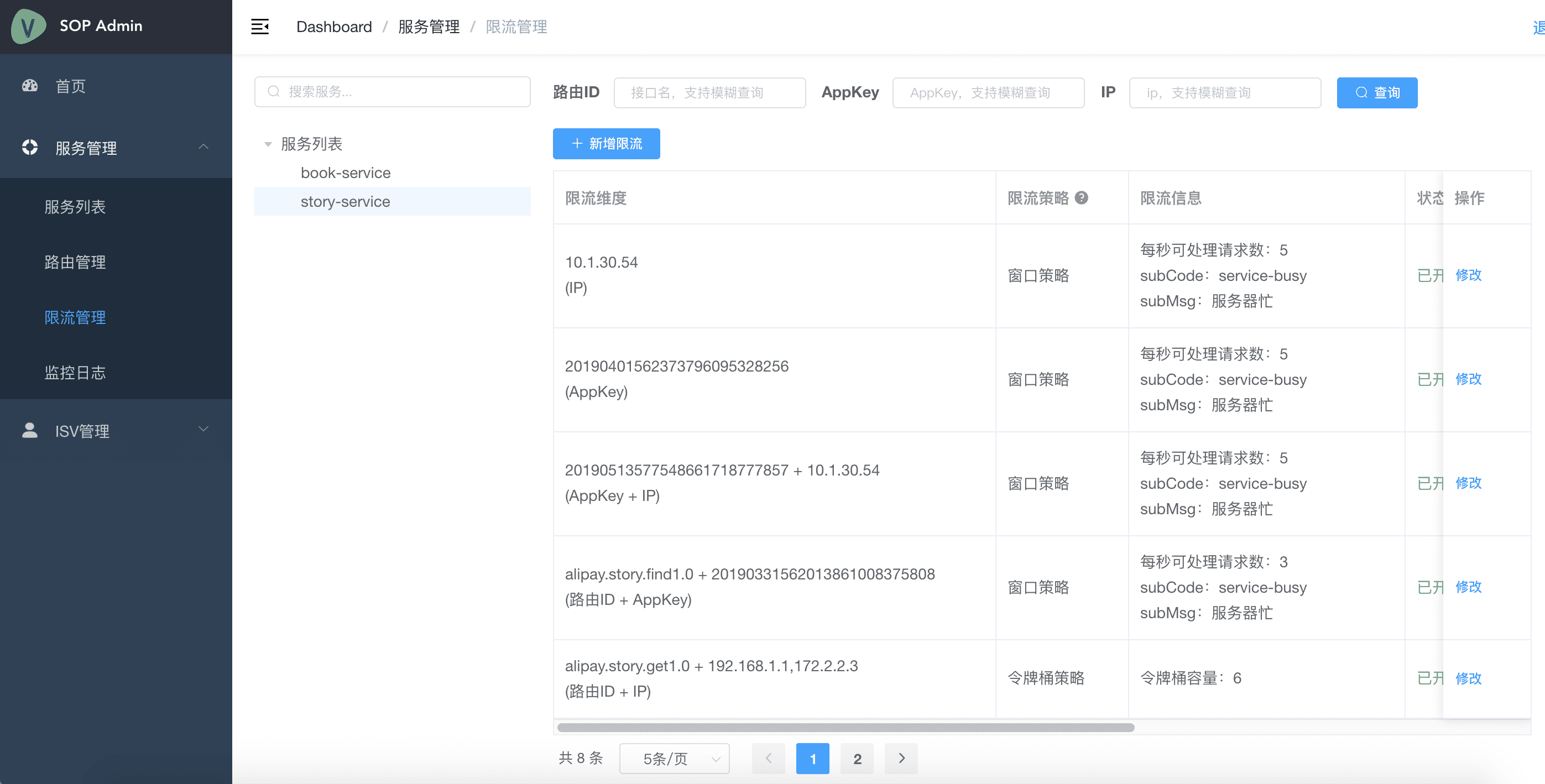Screen dimensions: 1545x784
Task: Click the horizontal scrollbar under the table
Action: point(839,726)
